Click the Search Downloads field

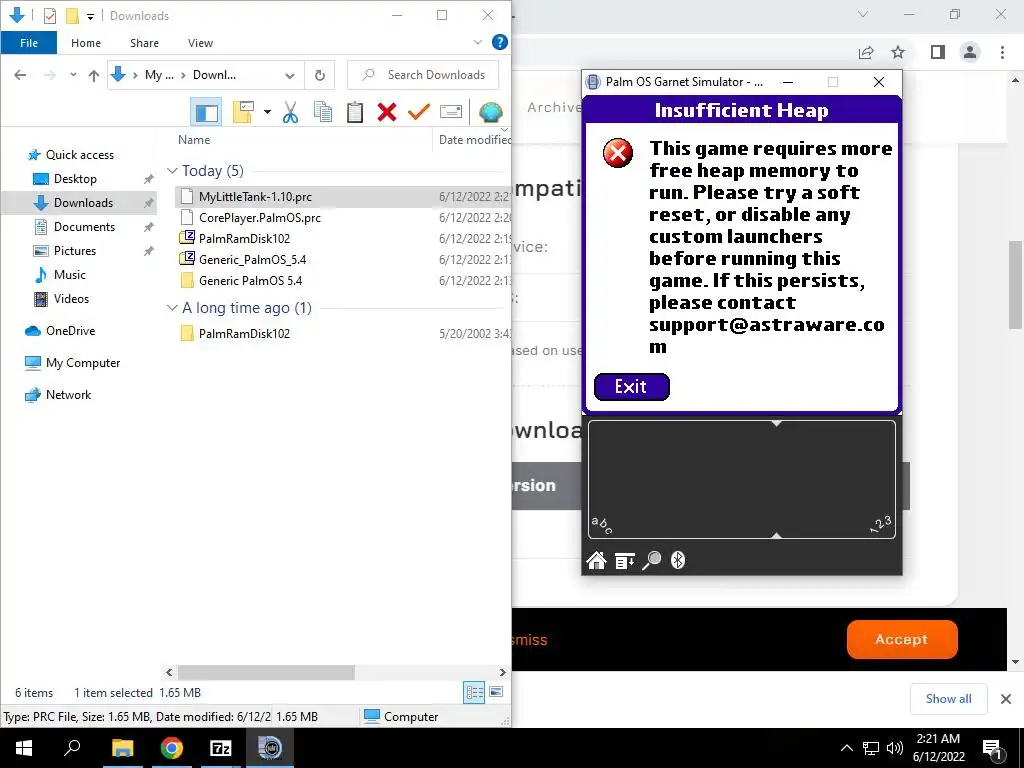tap(423, 75)
